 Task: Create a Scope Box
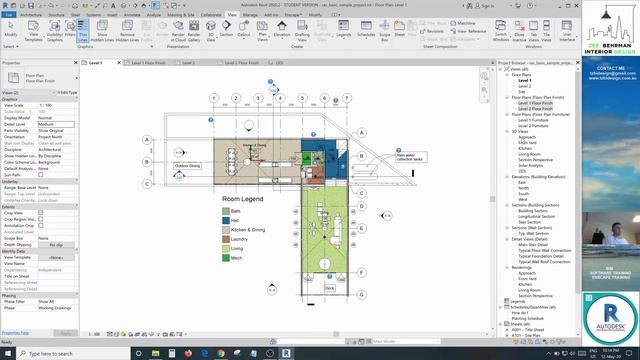384,31
